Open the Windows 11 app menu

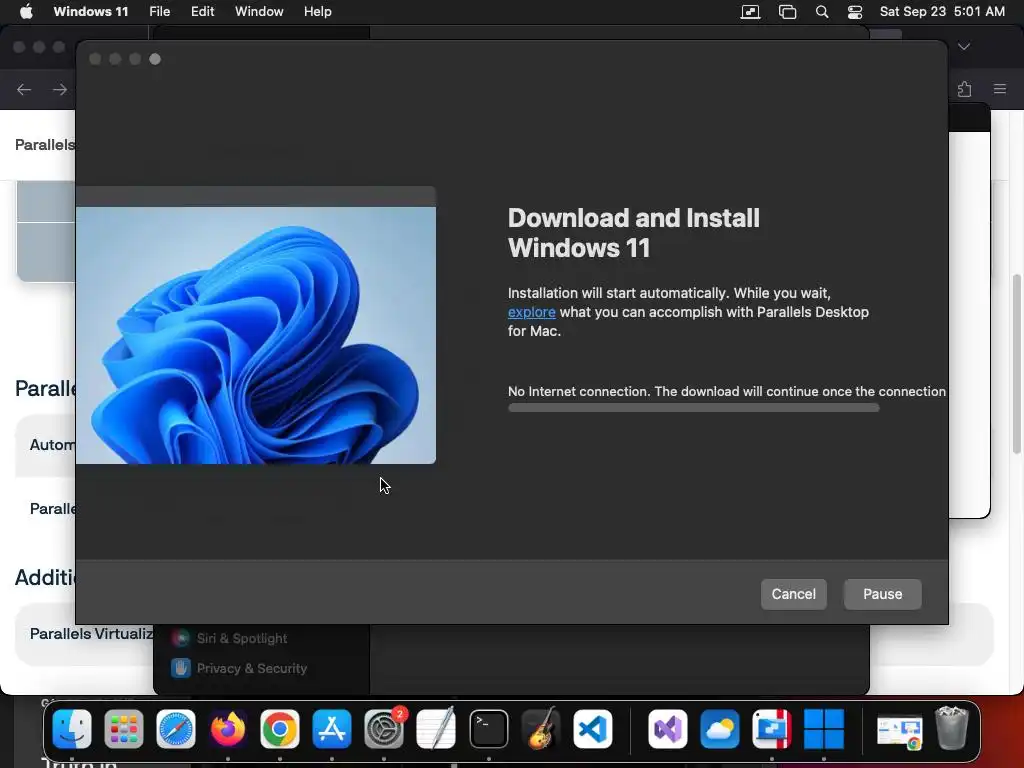coord(91,12)
